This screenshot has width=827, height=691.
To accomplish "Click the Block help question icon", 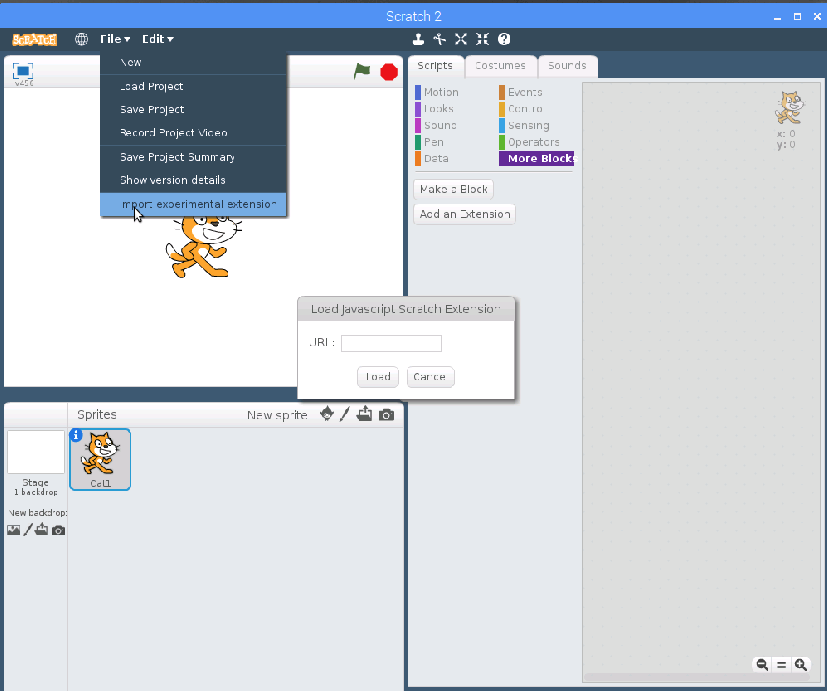I will 504,39.
